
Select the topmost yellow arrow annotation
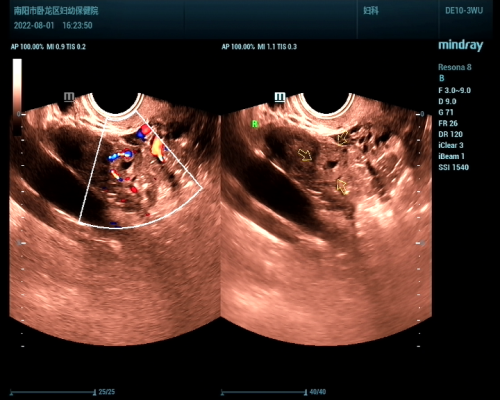pos(342,138)
